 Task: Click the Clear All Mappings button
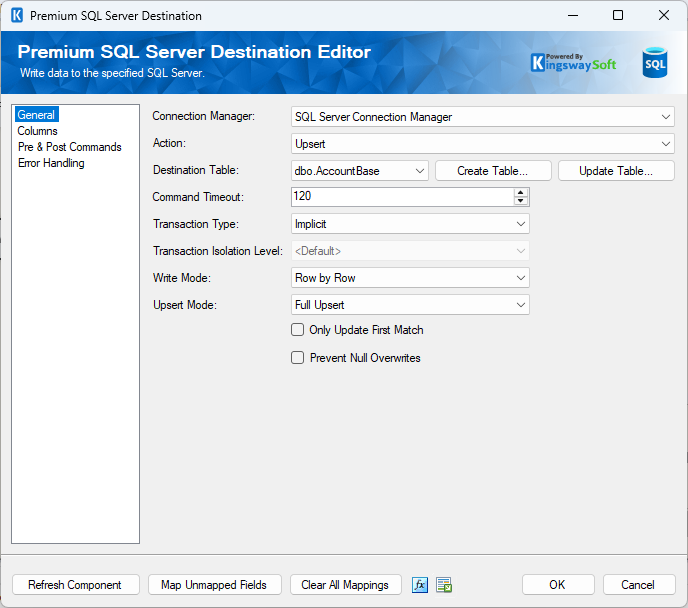pos(345,585)
